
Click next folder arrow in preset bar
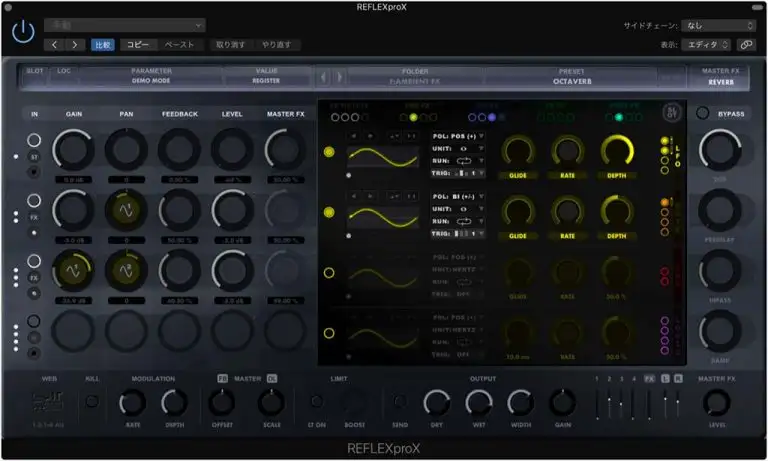pyautogui.click(x=339, y=77)
